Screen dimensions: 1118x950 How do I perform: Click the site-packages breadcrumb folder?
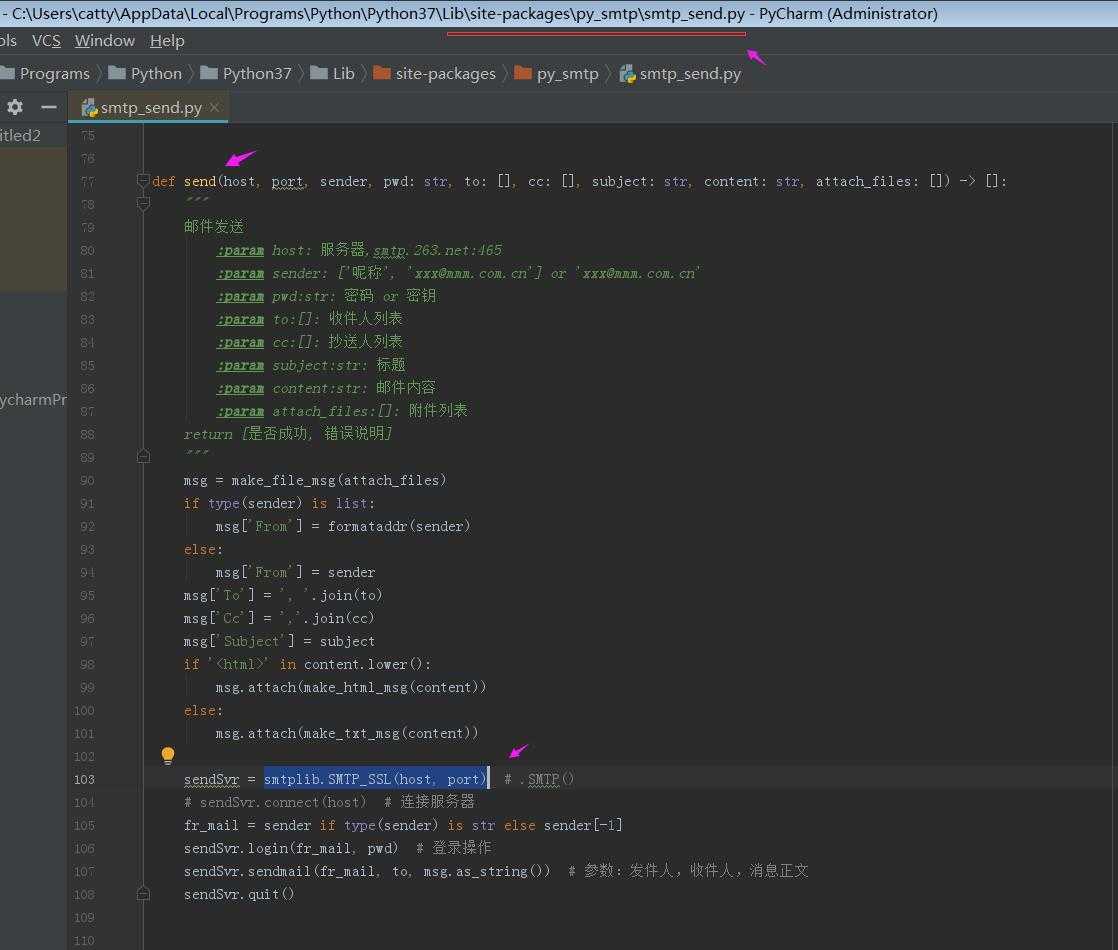(x=435, y=73)
